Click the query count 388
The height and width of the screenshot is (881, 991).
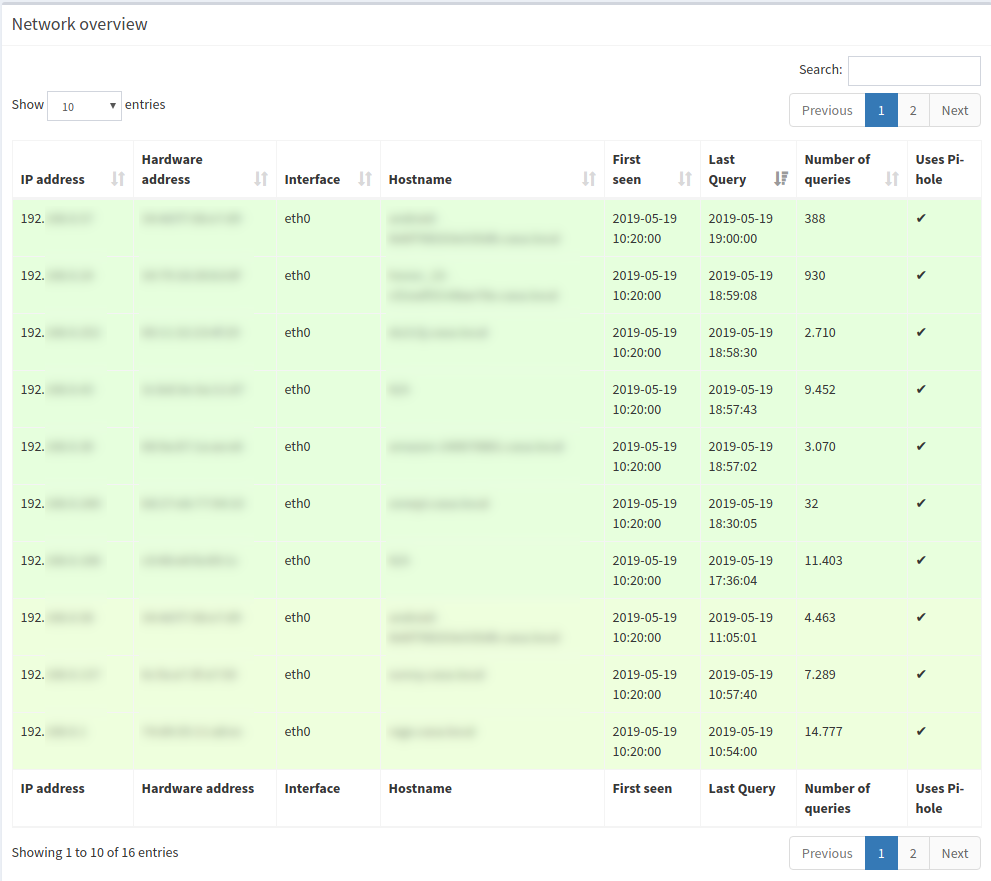pos(815,218)
